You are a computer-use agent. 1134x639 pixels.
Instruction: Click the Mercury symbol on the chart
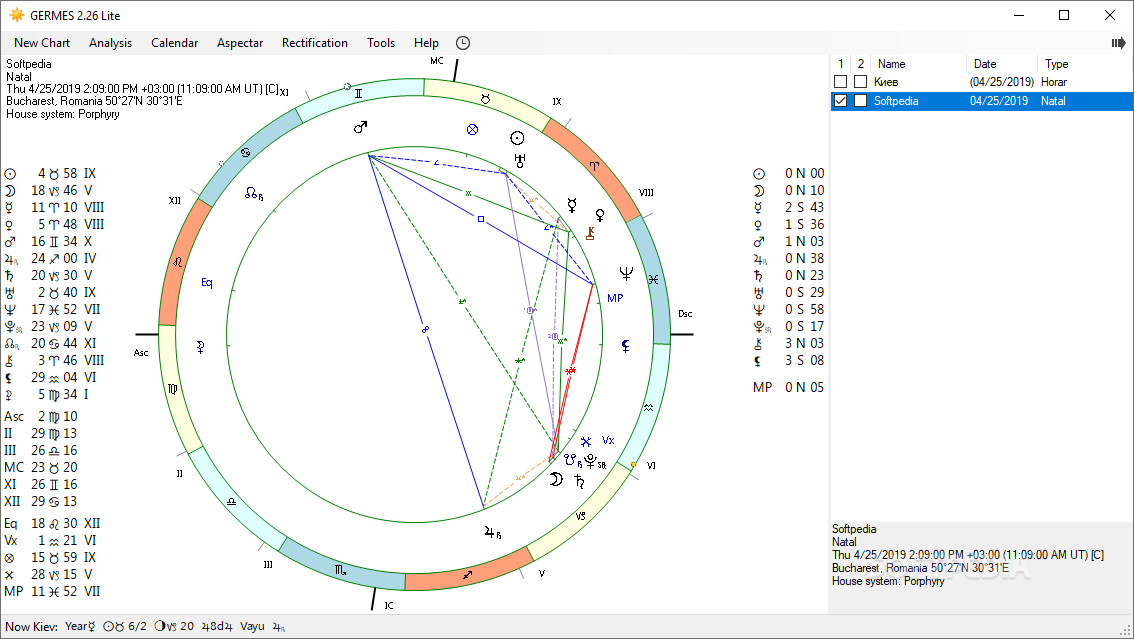[x=572, y=205]
